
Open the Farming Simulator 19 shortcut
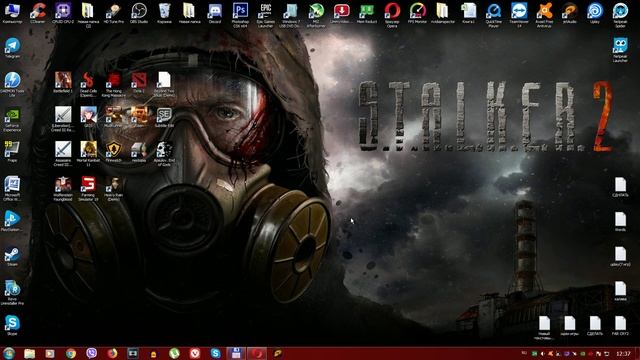tap(88, 189)
